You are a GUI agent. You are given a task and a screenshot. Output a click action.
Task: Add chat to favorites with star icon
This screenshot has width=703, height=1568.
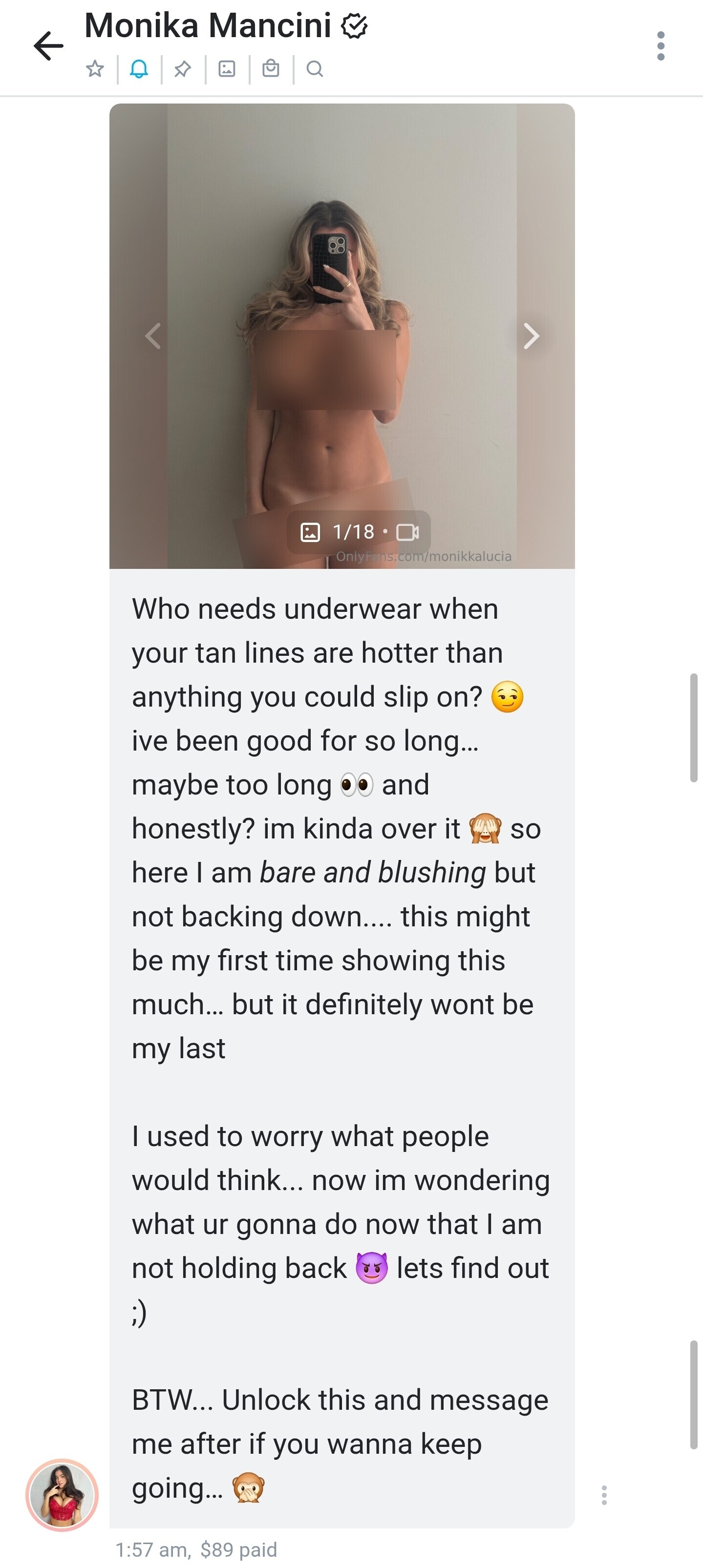pos(95,69)
